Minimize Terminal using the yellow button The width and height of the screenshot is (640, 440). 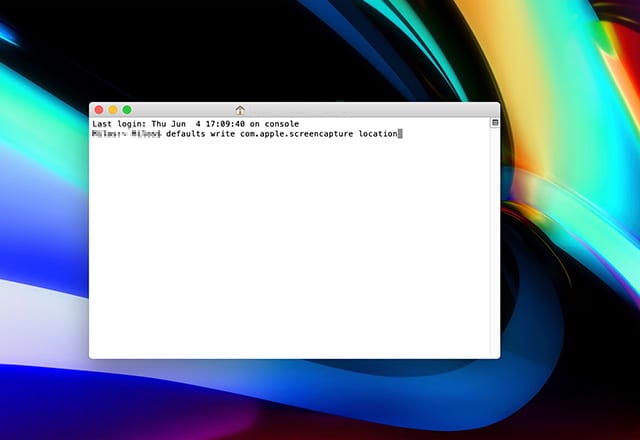pos(113,110)
